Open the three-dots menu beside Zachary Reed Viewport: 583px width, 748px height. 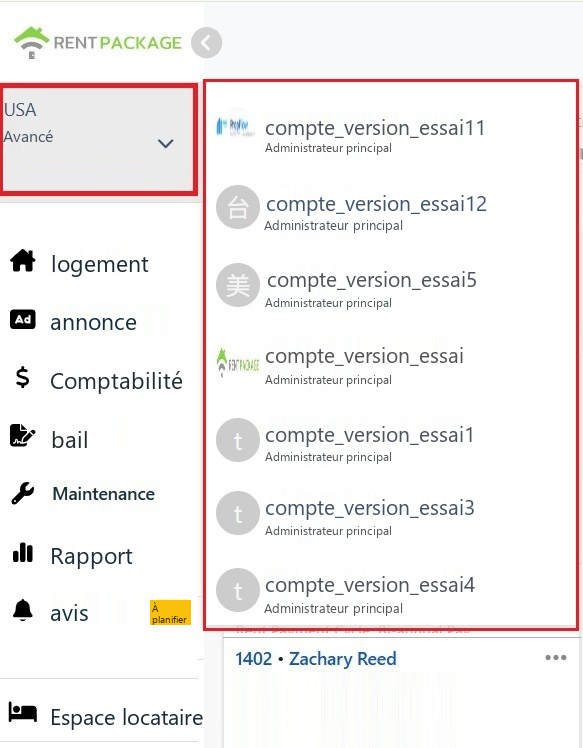(x=556, y=657)
